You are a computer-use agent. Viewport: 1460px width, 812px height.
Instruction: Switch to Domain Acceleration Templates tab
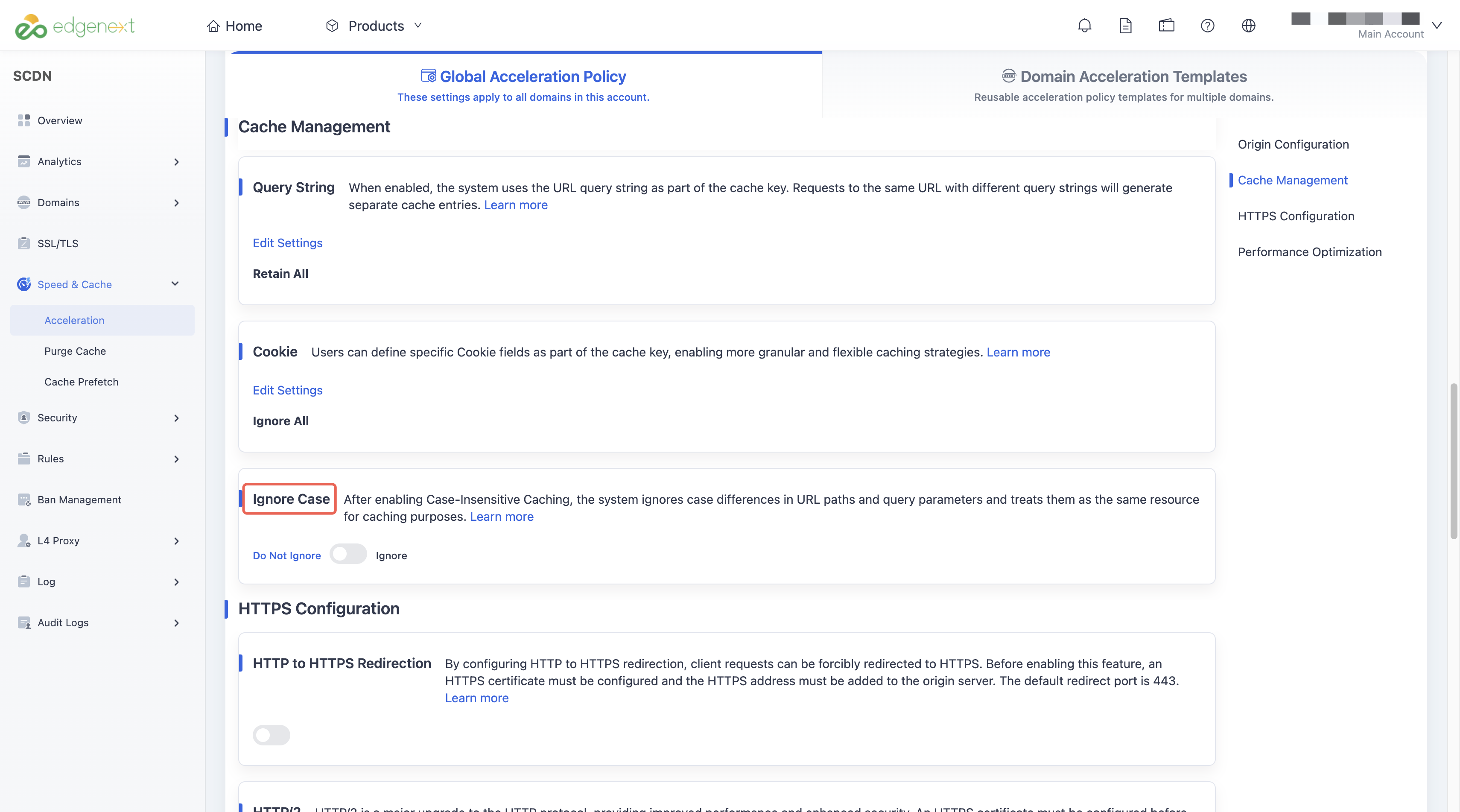pos(1123,85)
